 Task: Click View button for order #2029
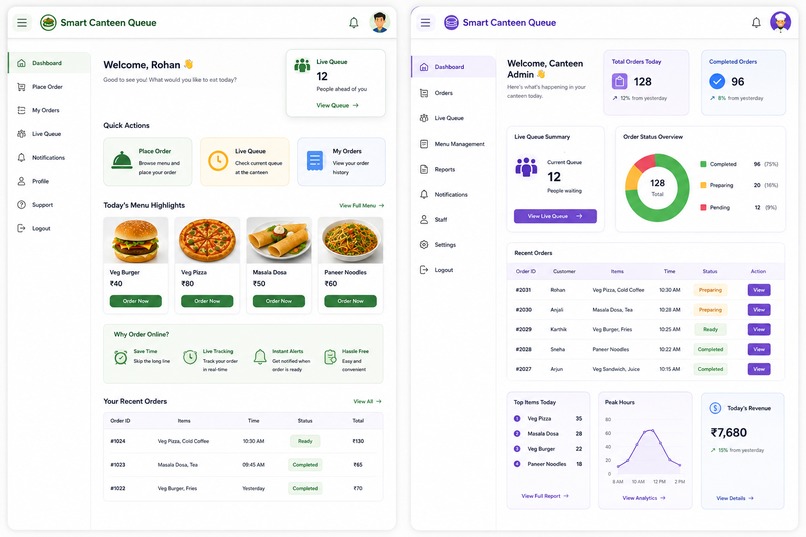click(x=759, y=329)
